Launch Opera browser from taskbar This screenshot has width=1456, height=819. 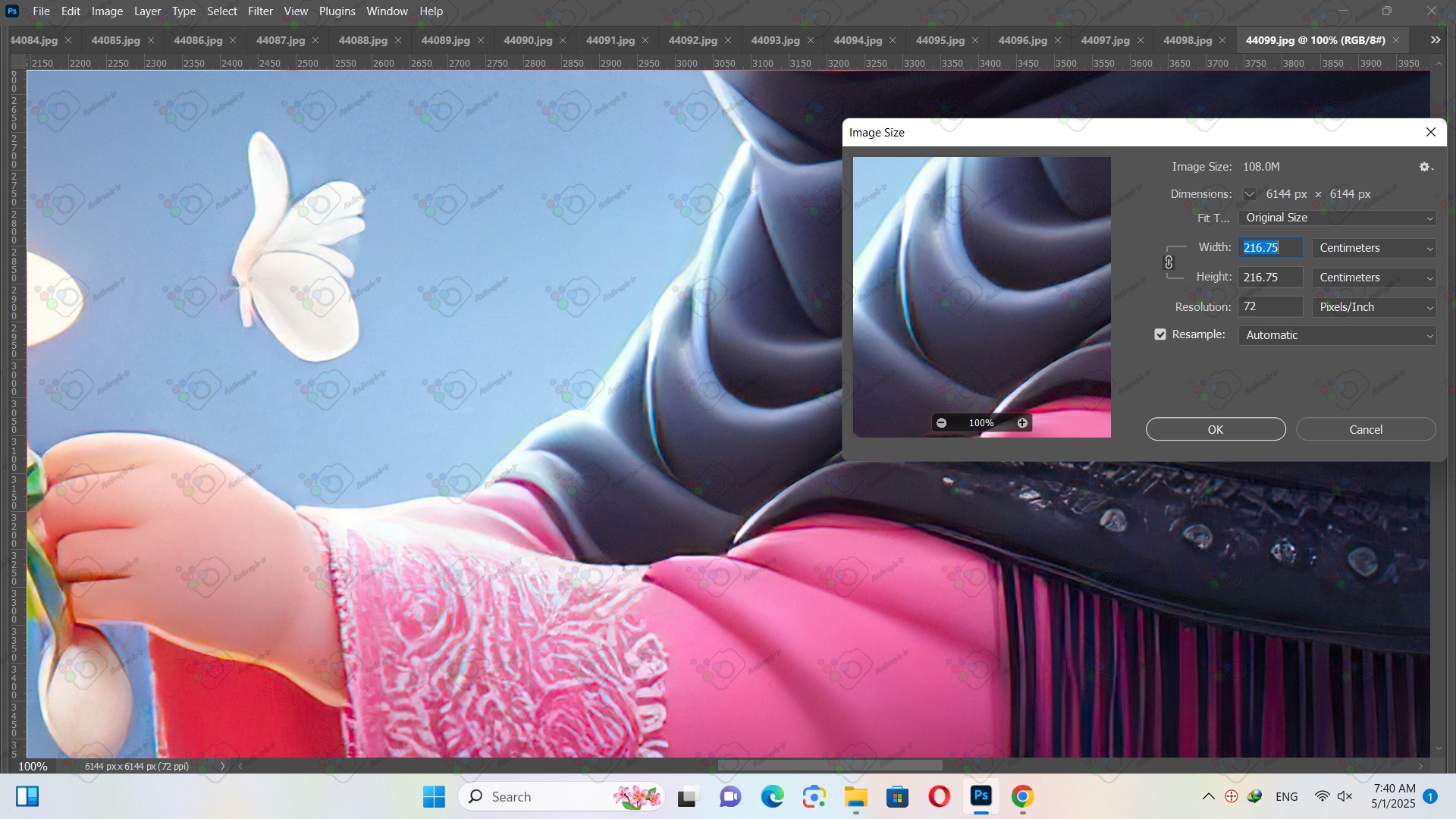point(940,796)
